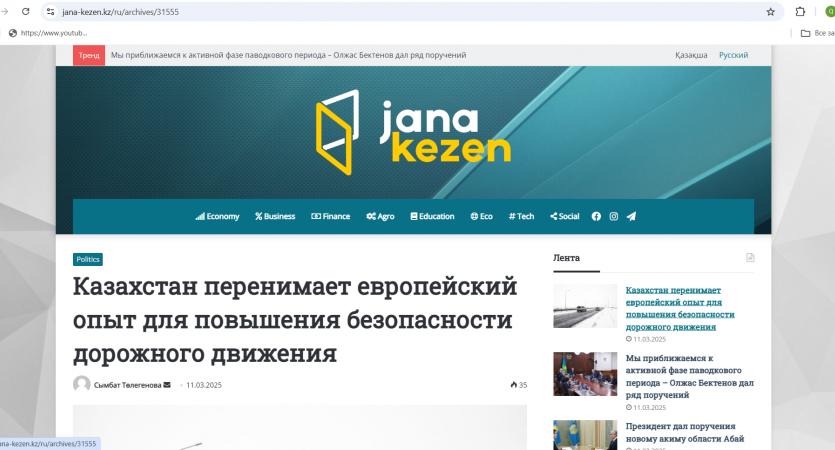Click the jana kezen logo

(x=413, y=132)
